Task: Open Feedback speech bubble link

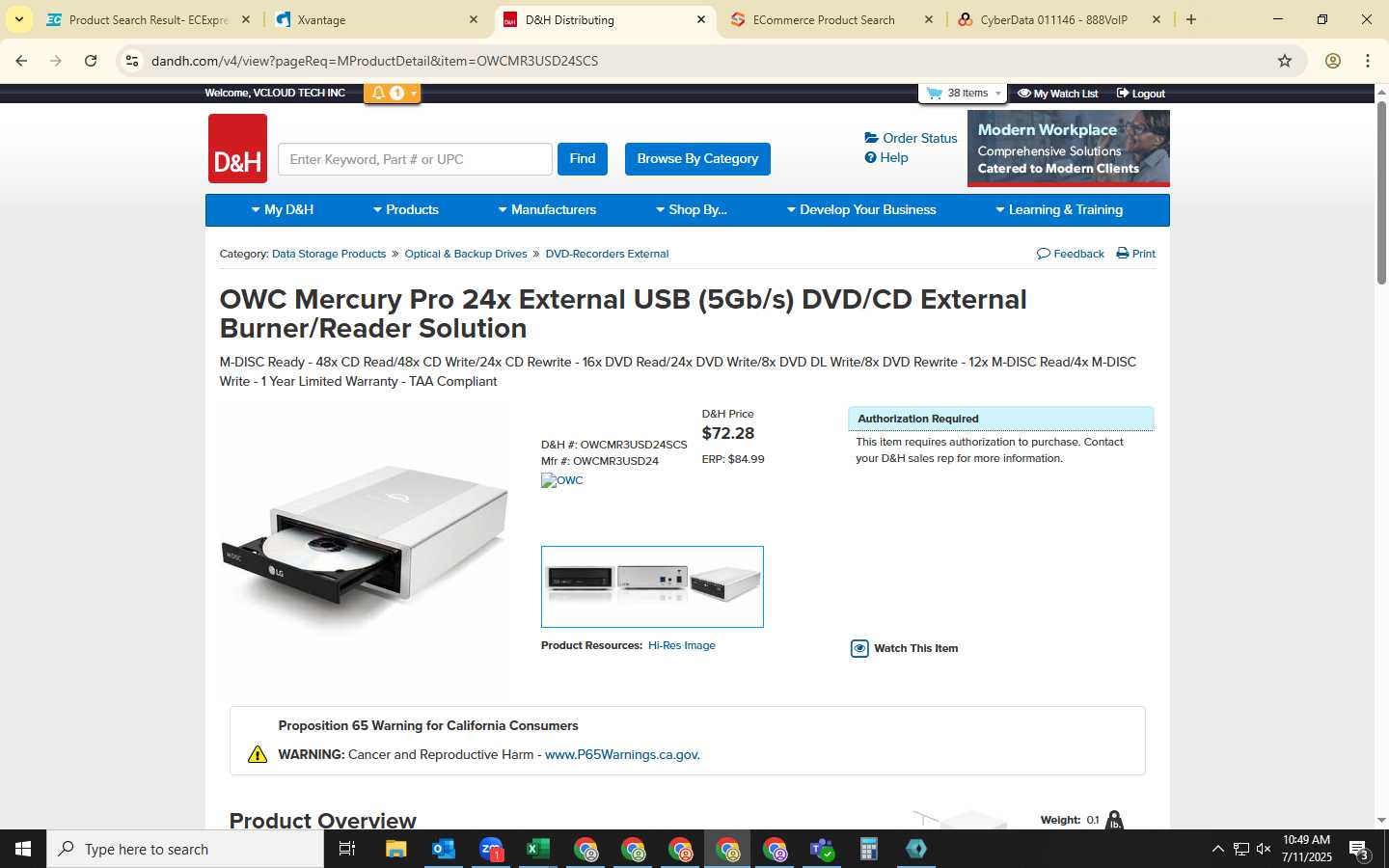Action: pos(1070,254)
